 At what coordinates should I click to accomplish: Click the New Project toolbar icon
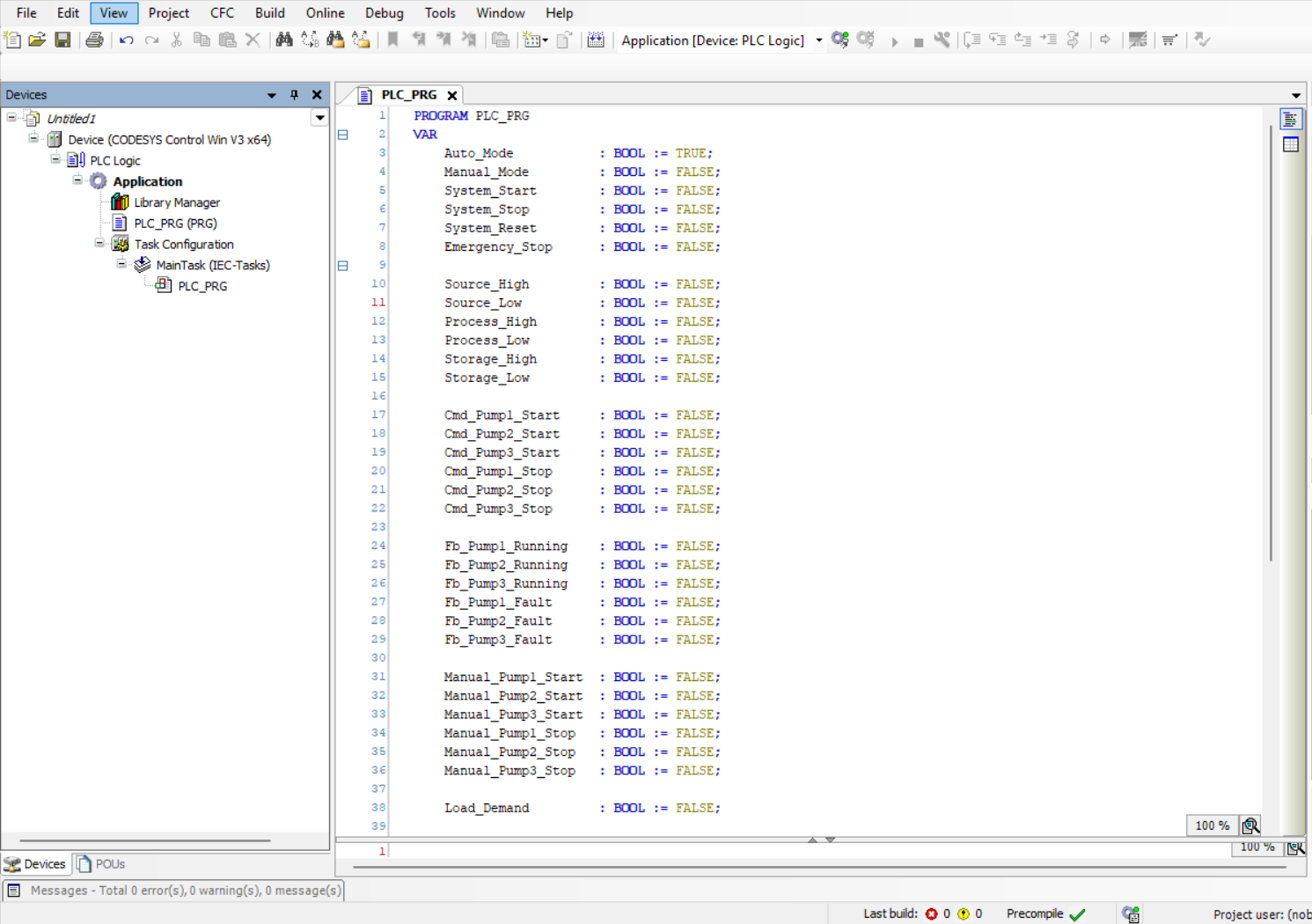coord(12,40)
